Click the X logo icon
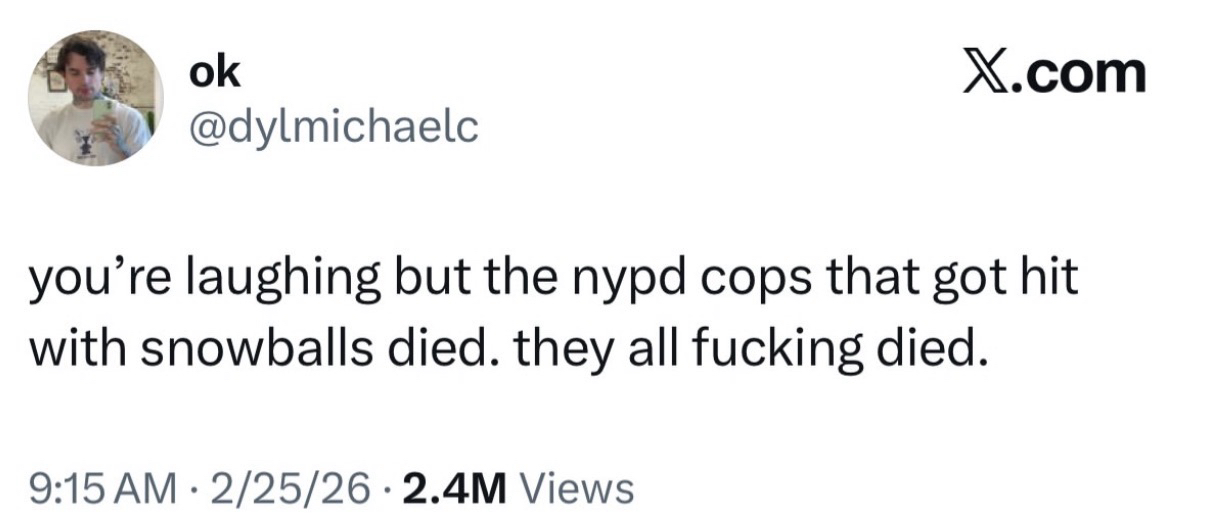The height and width of the screenshot is (529, 1206). pyautogui.click(x=985, y=72)
